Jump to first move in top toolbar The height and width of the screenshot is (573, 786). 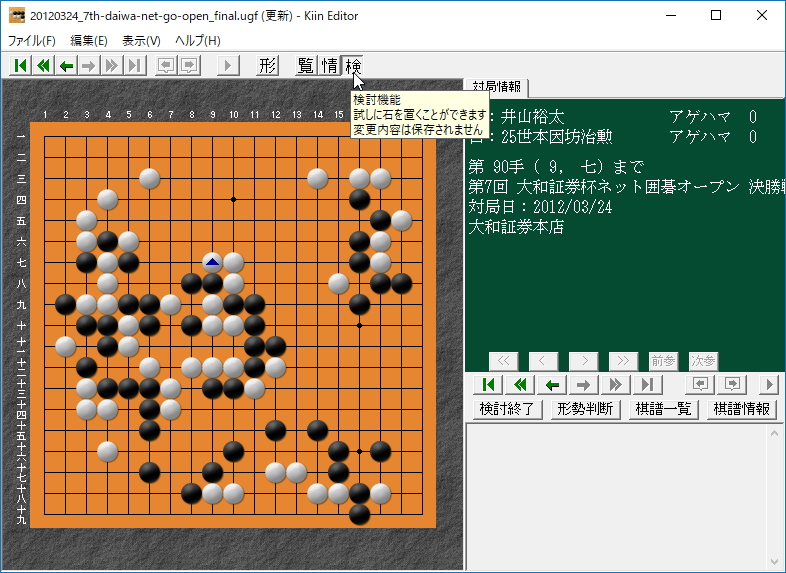pyautogui.click(x=21, y=66)
